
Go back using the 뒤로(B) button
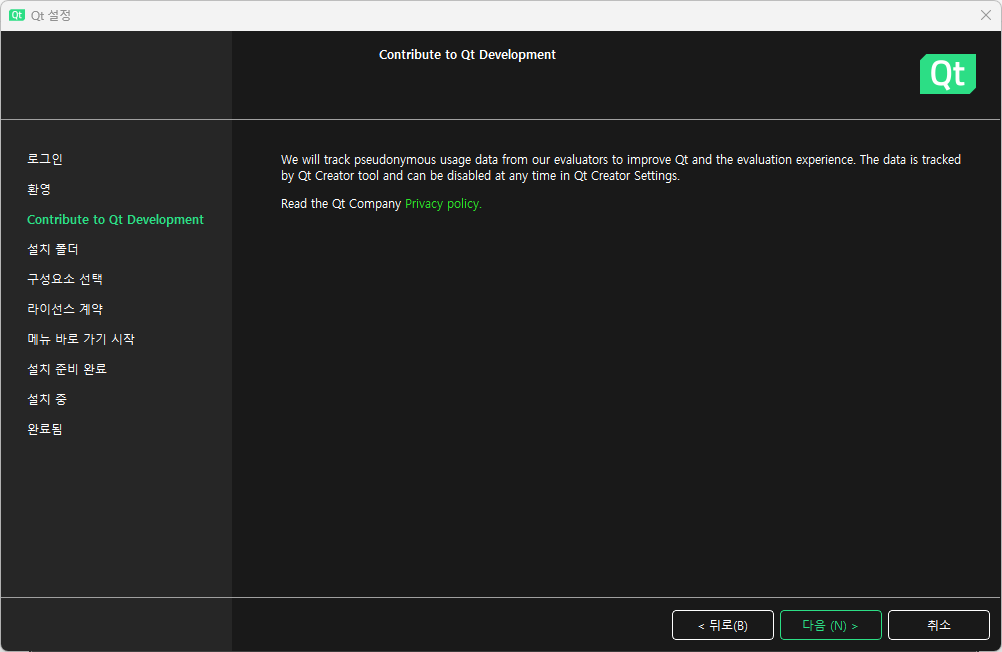pos(723,625)
